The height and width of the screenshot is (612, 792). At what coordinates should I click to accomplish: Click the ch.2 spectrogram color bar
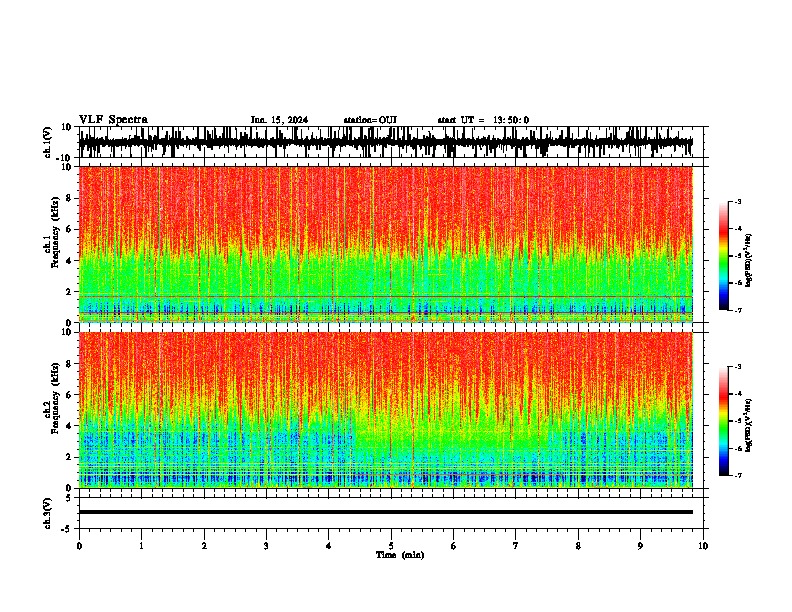point(724,421)
